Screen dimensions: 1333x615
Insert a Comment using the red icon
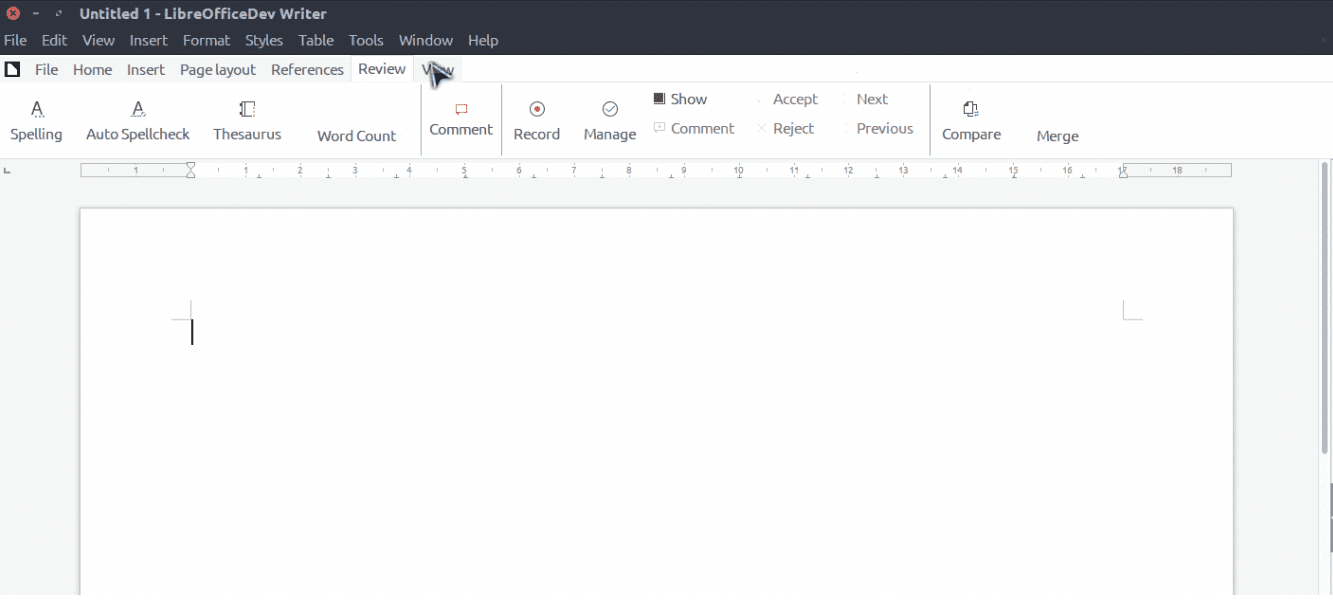[461, 120]
